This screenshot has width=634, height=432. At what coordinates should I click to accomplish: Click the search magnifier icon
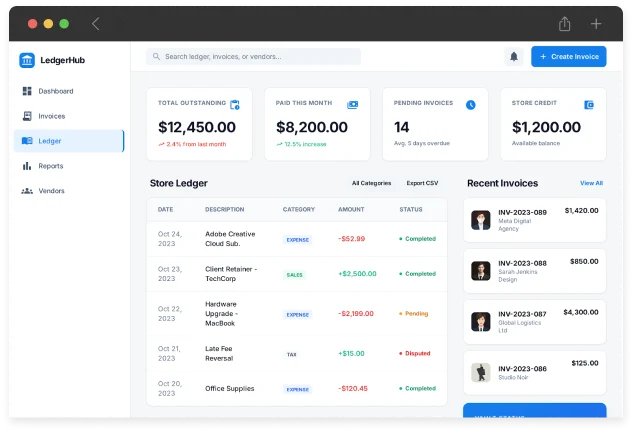coord(156,57)
